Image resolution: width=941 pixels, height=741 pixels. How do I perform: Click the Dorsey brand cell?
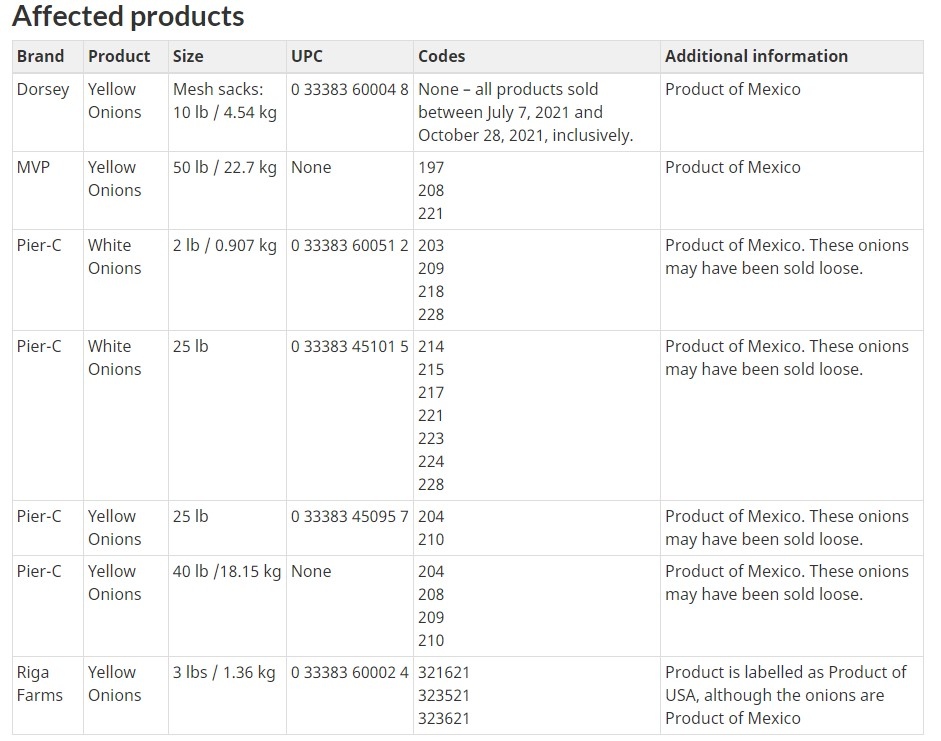pyautogui.click(x=43, y=89)
